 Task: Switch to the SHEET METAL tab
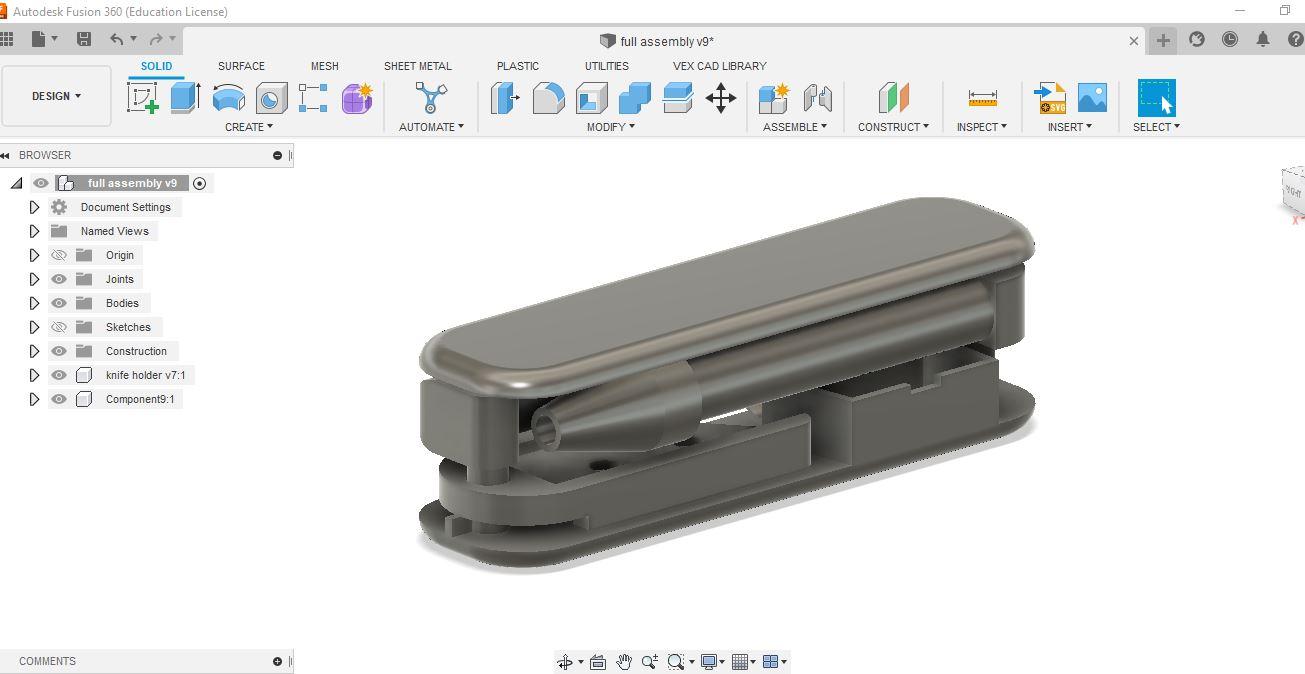tap(418, 66)
